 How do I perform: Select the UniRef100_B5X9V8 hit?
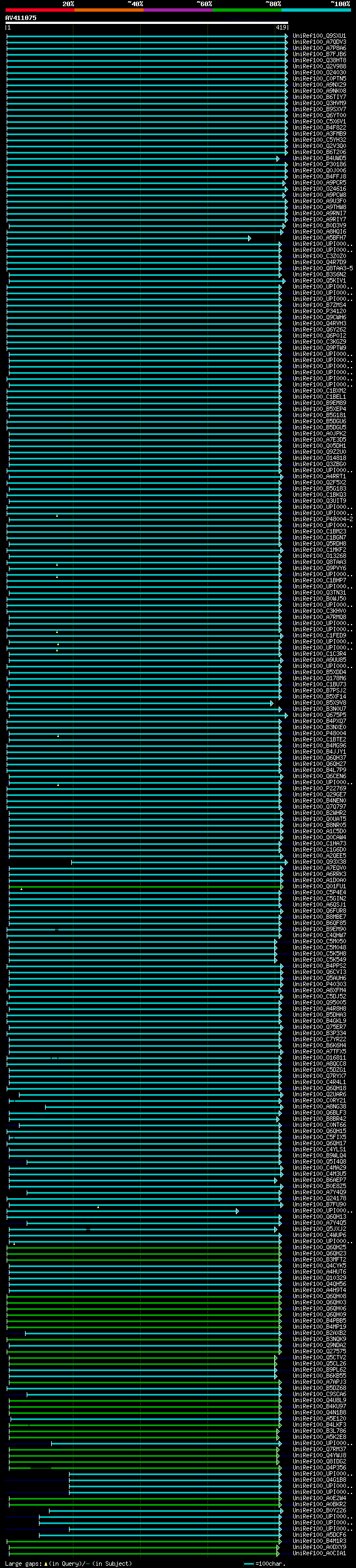click(319, 703)
